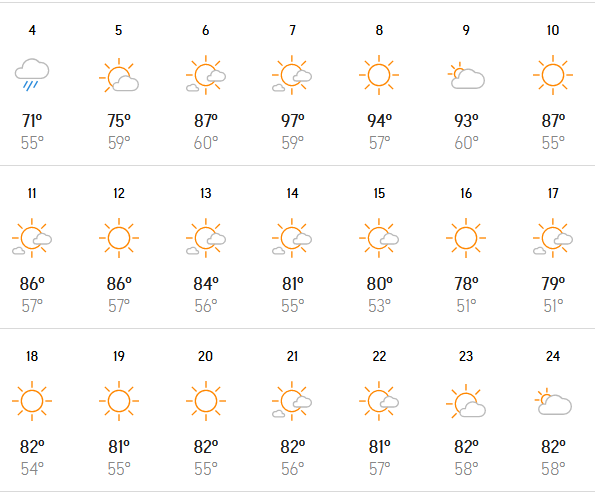Click the sun icon on day 12

(x=119, y=238)
